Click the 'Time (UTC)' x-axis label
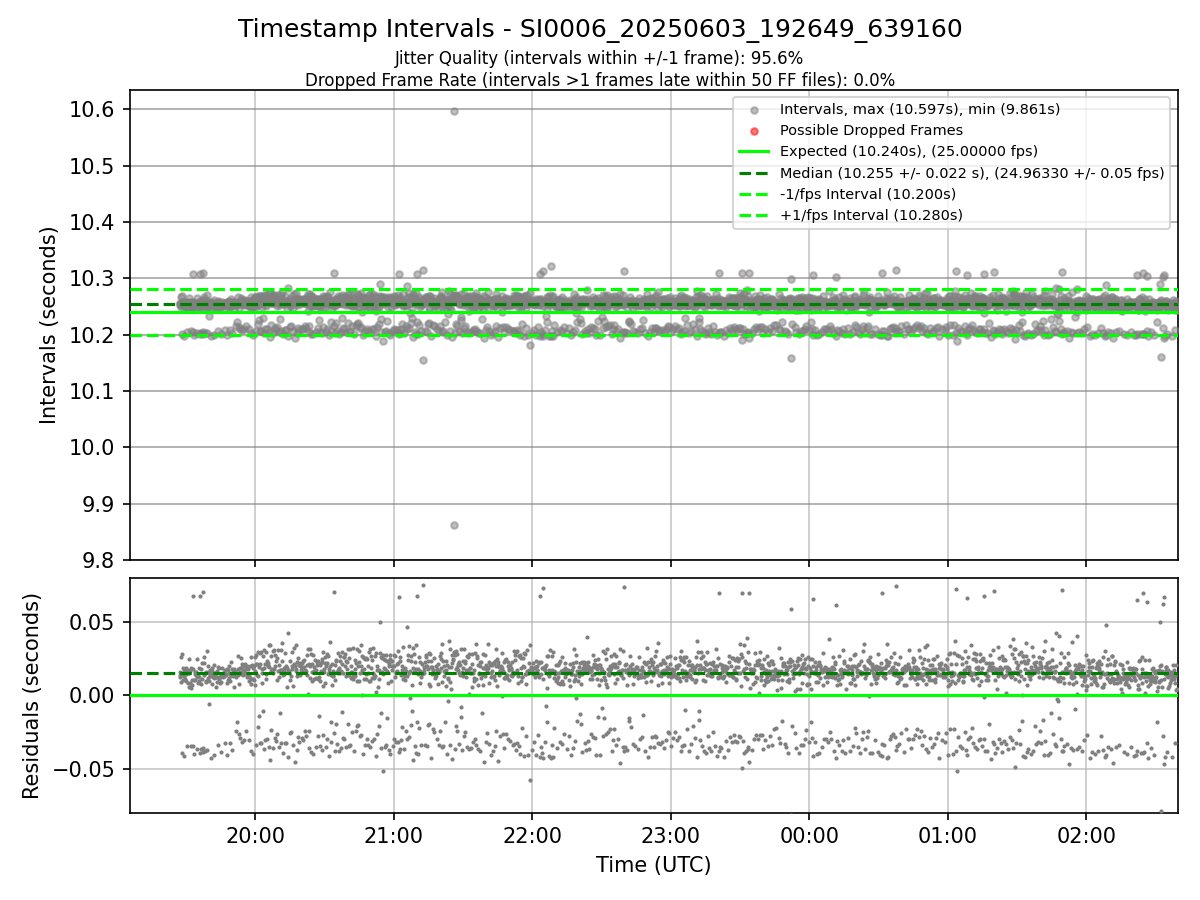 tap(654, 865)
